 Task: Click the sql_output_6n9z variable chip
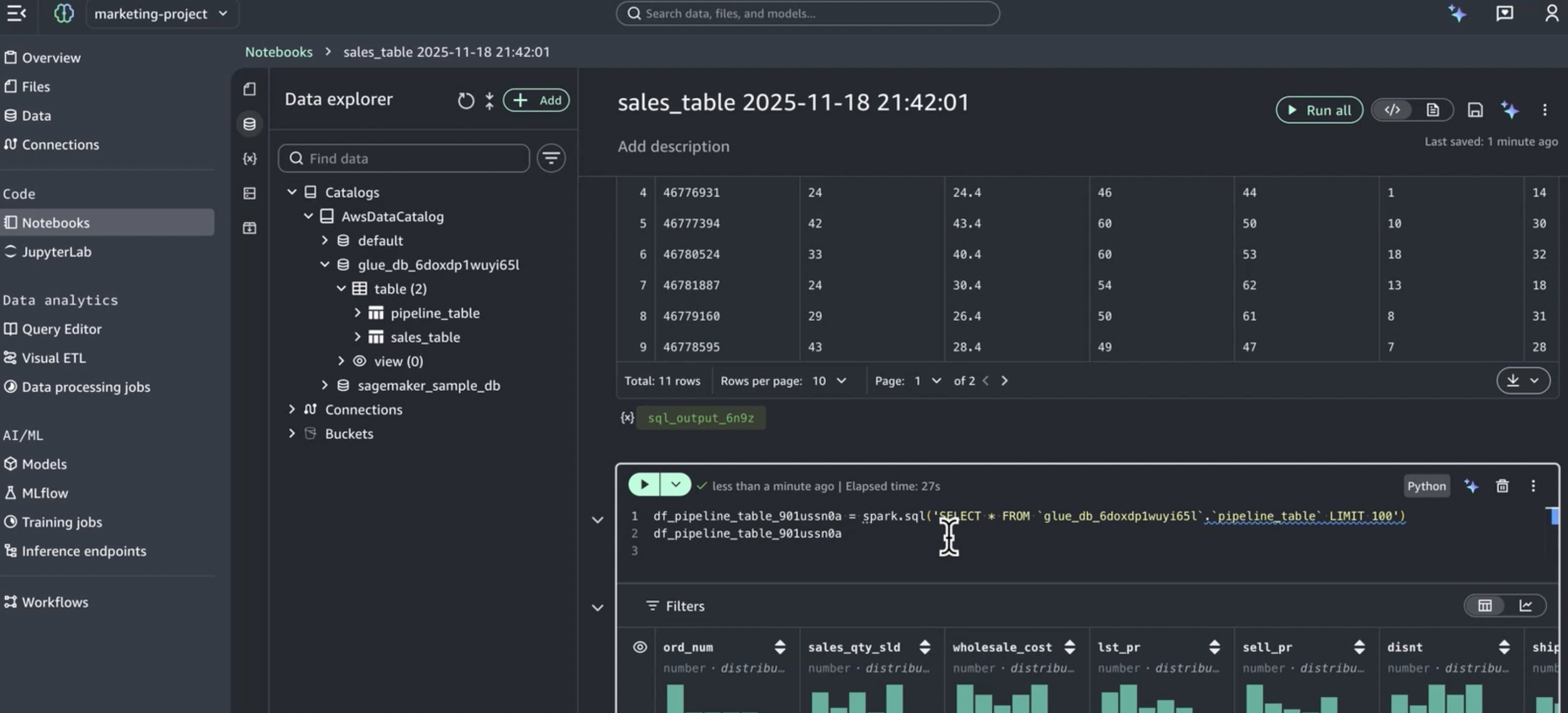click(x=701, y=418)
